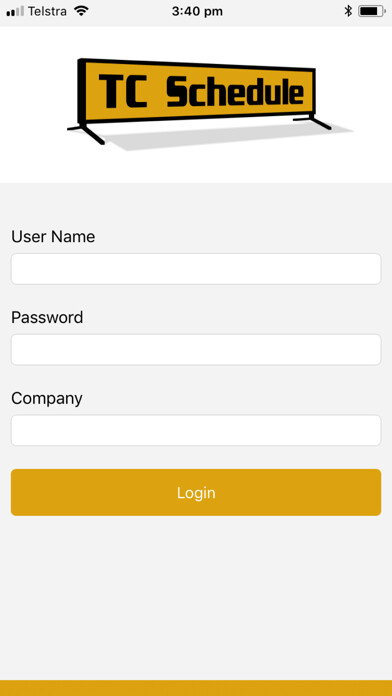Tap the 3:40 pm clock

197,12
